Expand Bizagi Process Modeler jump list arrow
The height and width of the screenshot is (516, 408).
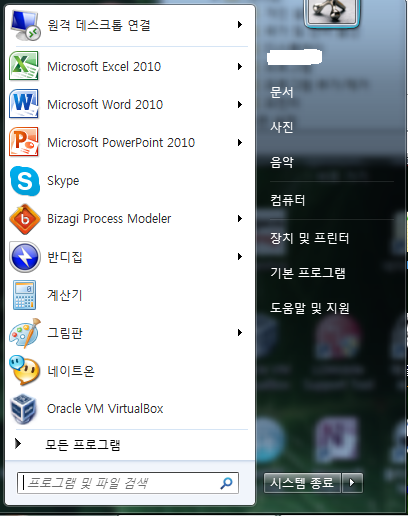(x=240, y=218)
